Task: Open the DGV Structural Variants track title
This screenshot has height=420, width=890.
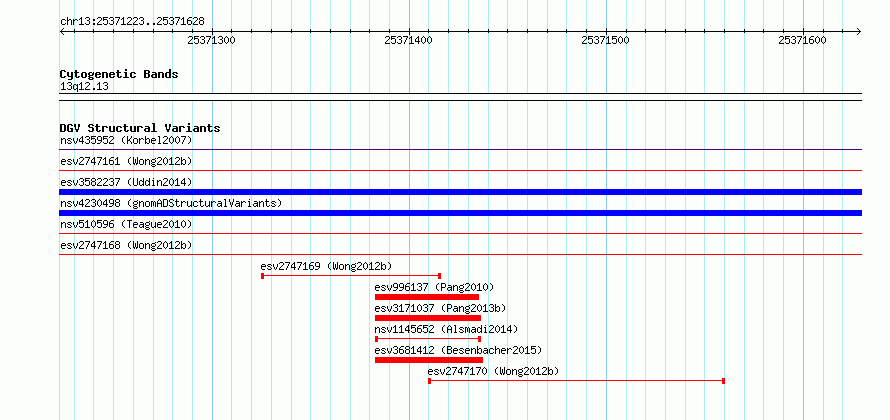Action: pos(140,128)
